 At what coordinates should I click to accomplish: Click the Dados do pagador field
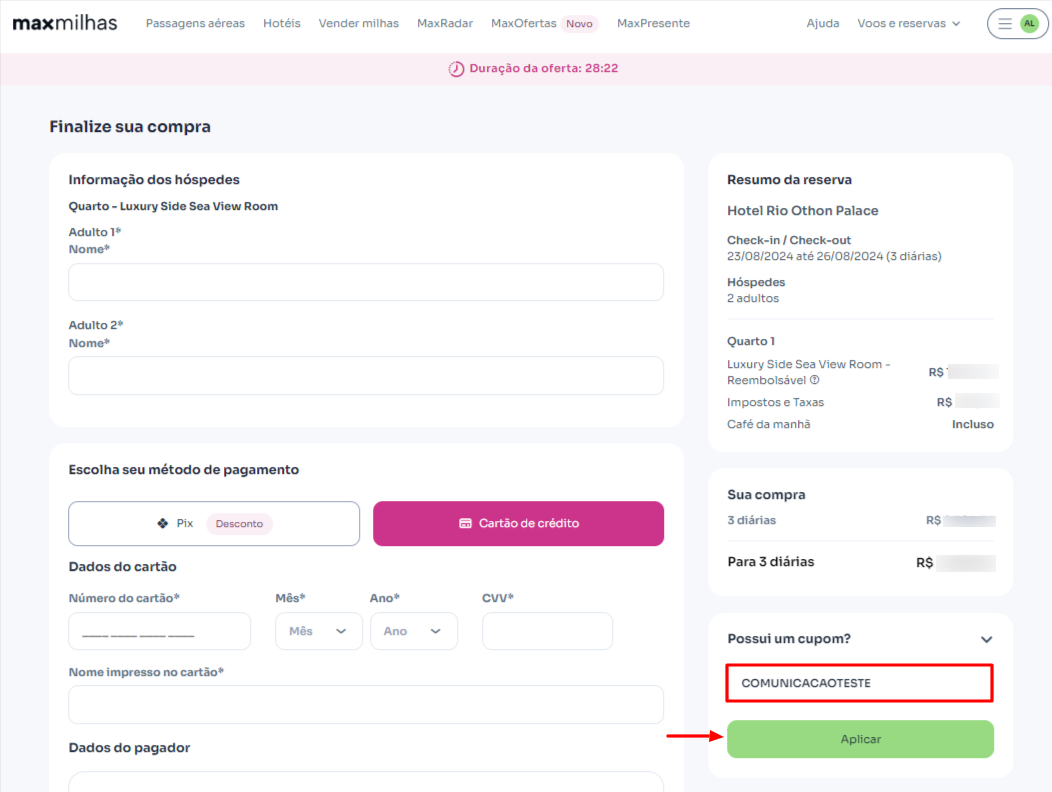coord(366,782)
